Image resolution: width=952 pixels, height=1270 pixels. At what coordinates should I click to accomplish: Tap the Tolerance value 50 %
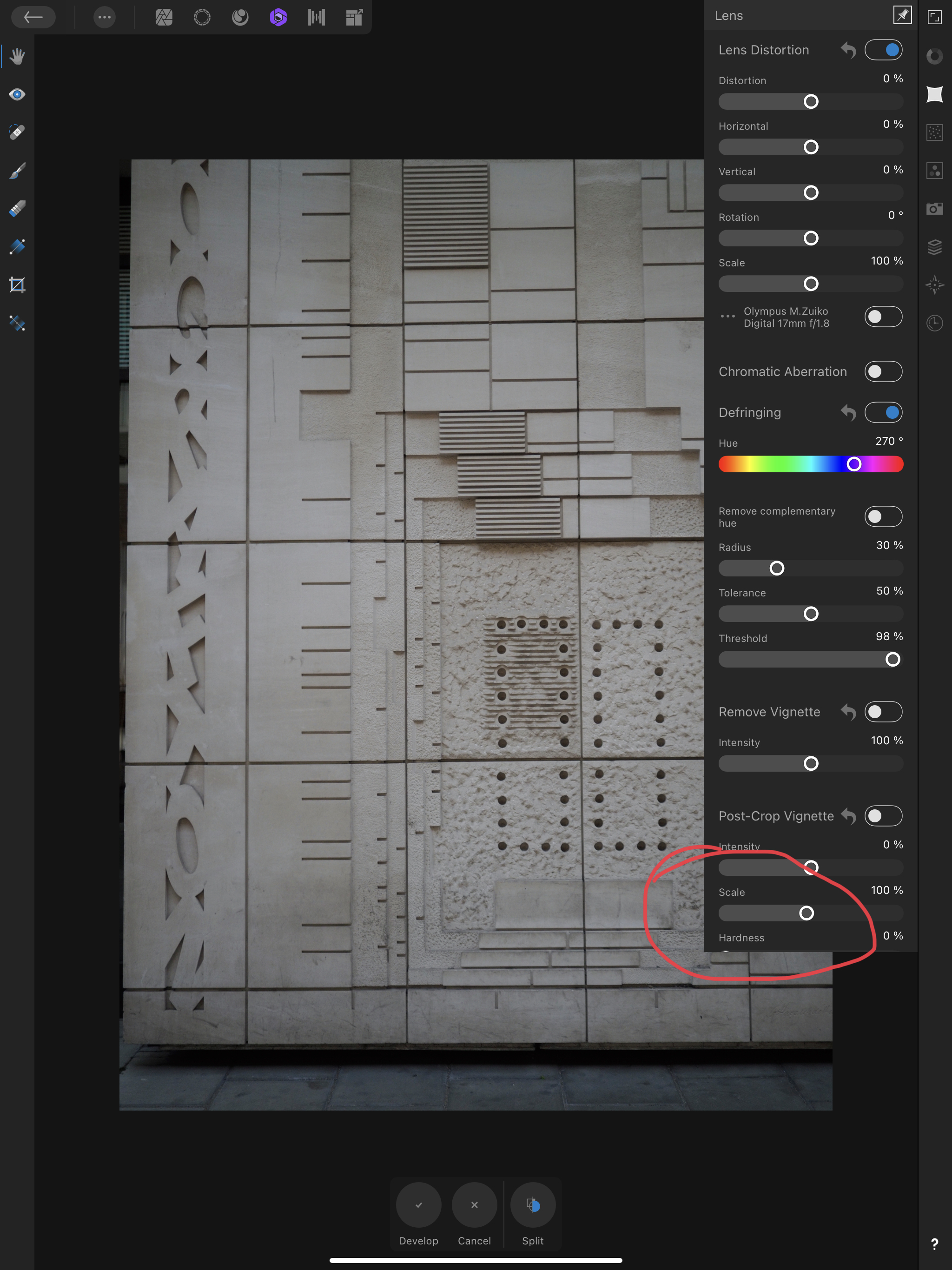coord(889,591)
